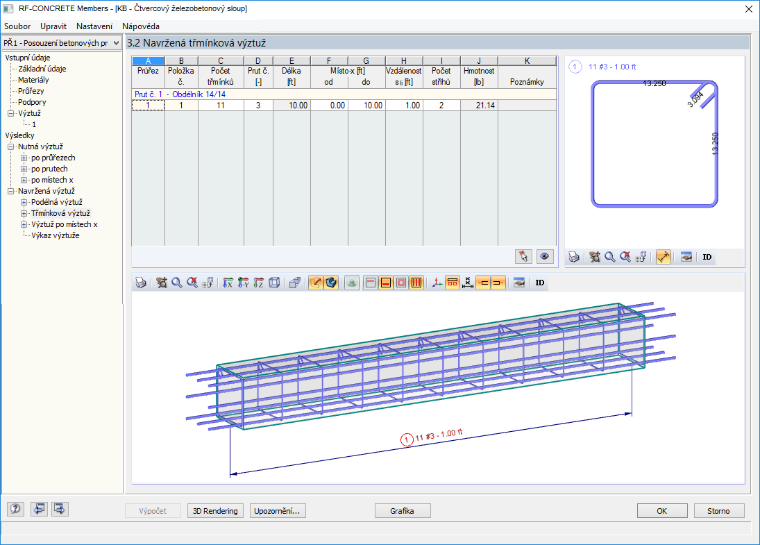760x545 pixels.
Task: Expand the po průřezech tree node
Action: coord(24,158)
